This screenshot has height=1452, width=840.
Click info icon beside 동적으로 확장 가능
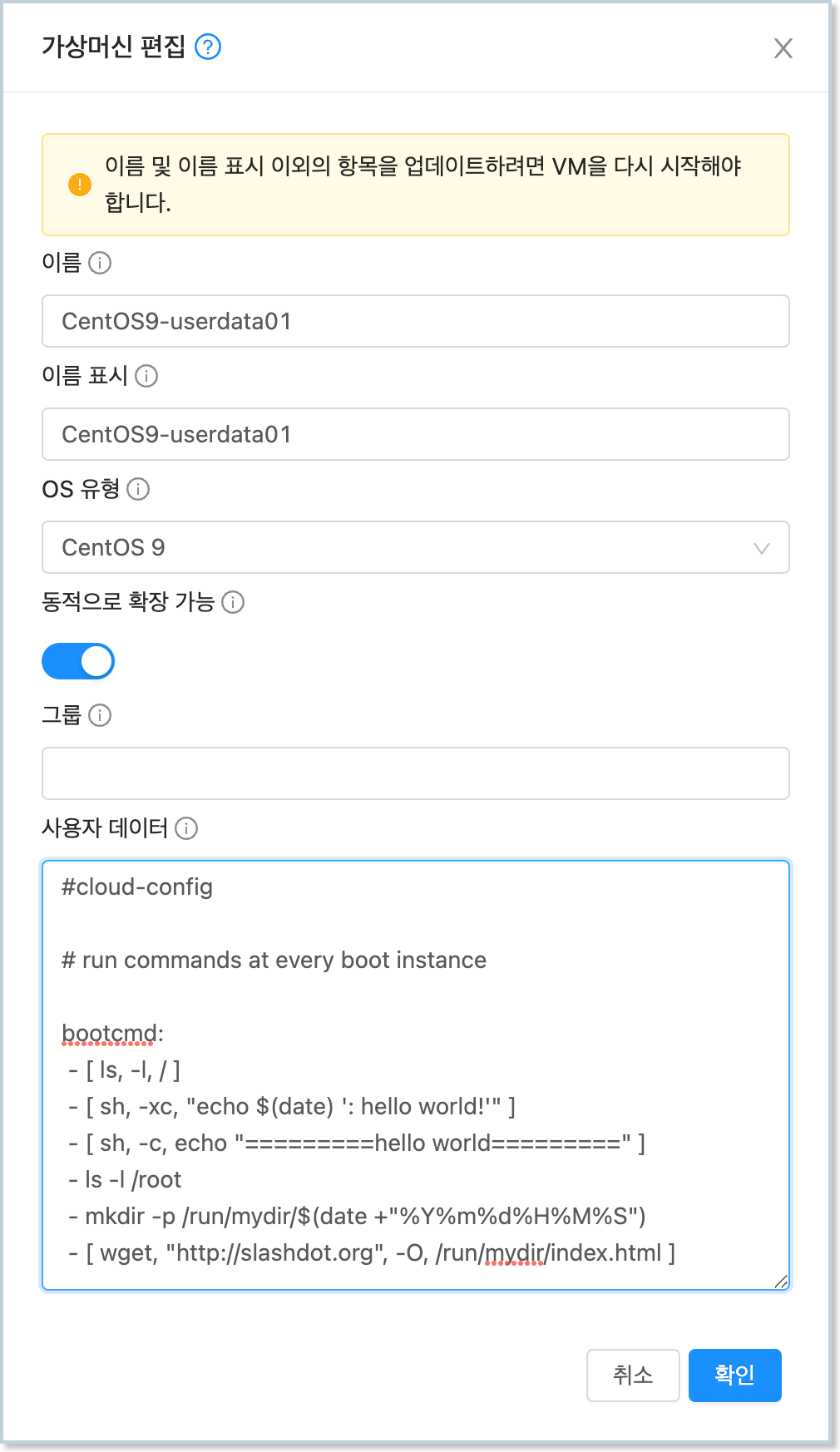click(x=233, y=602)
